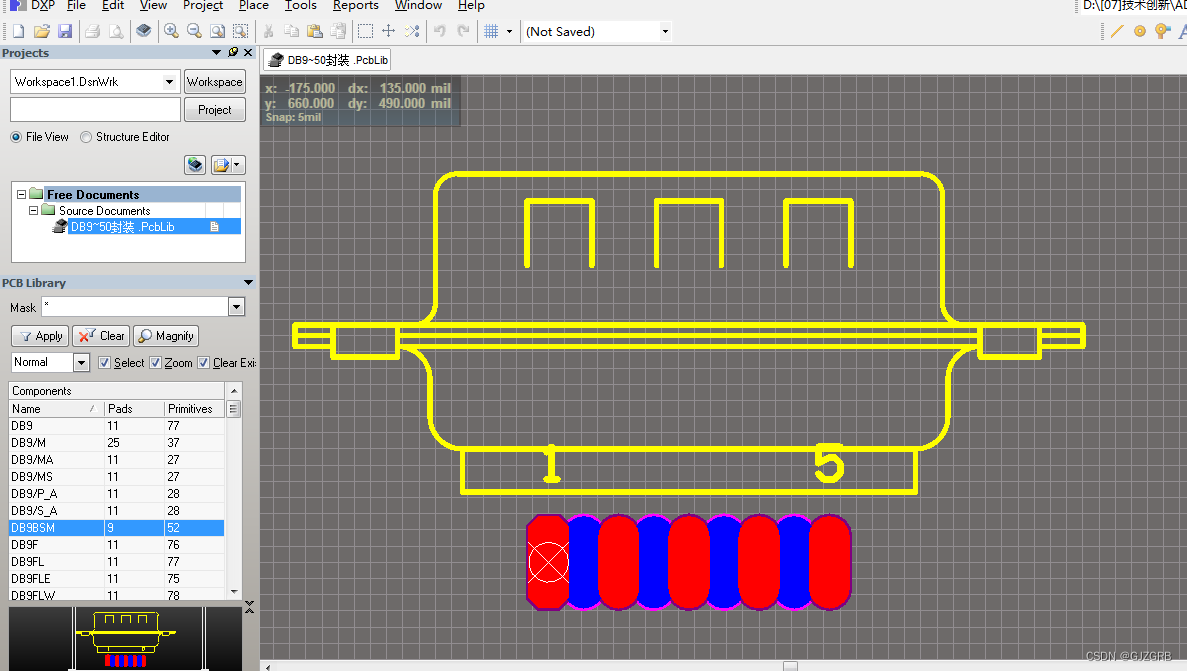Click the Magnify button
This screenshot has width=1187, height=671.
click(x=167, y=336)
